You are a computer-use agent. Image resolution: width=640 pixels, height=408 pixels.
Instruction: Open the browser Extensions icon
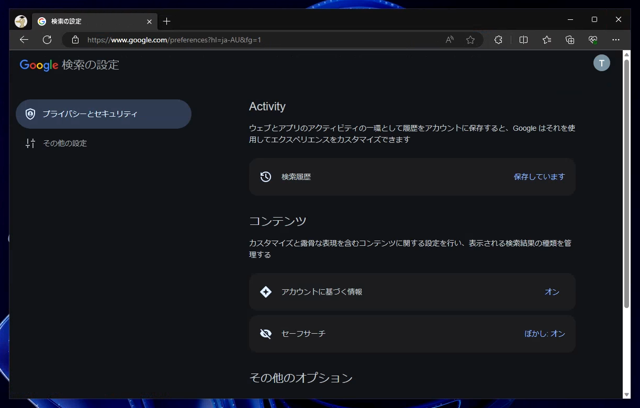(x=498, y=40)
